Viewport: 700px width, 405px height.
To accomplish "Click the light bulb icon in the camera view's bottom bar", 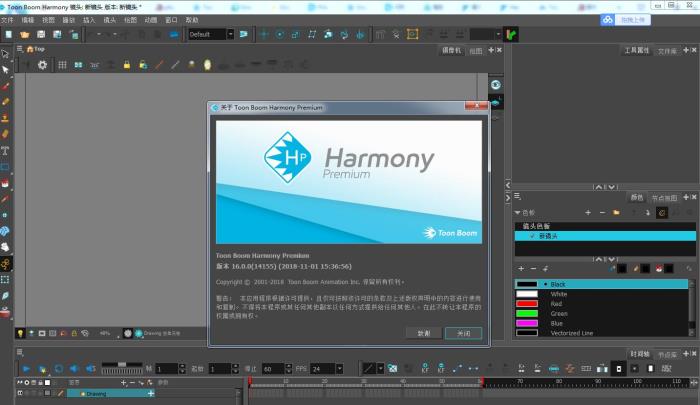I will pos(20,333).
